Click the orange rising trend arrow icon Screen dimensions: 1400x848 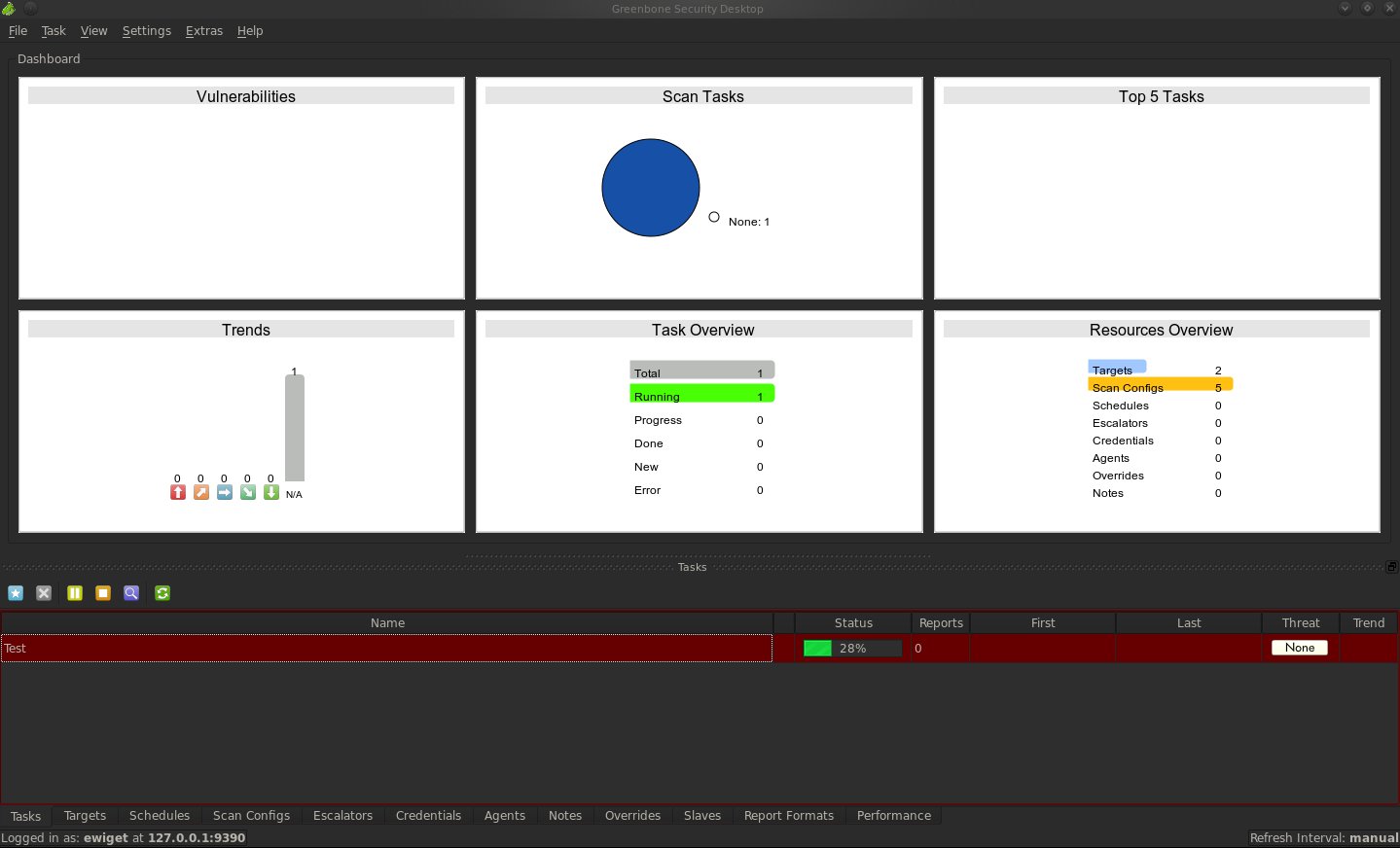click(x=201, y=492)
